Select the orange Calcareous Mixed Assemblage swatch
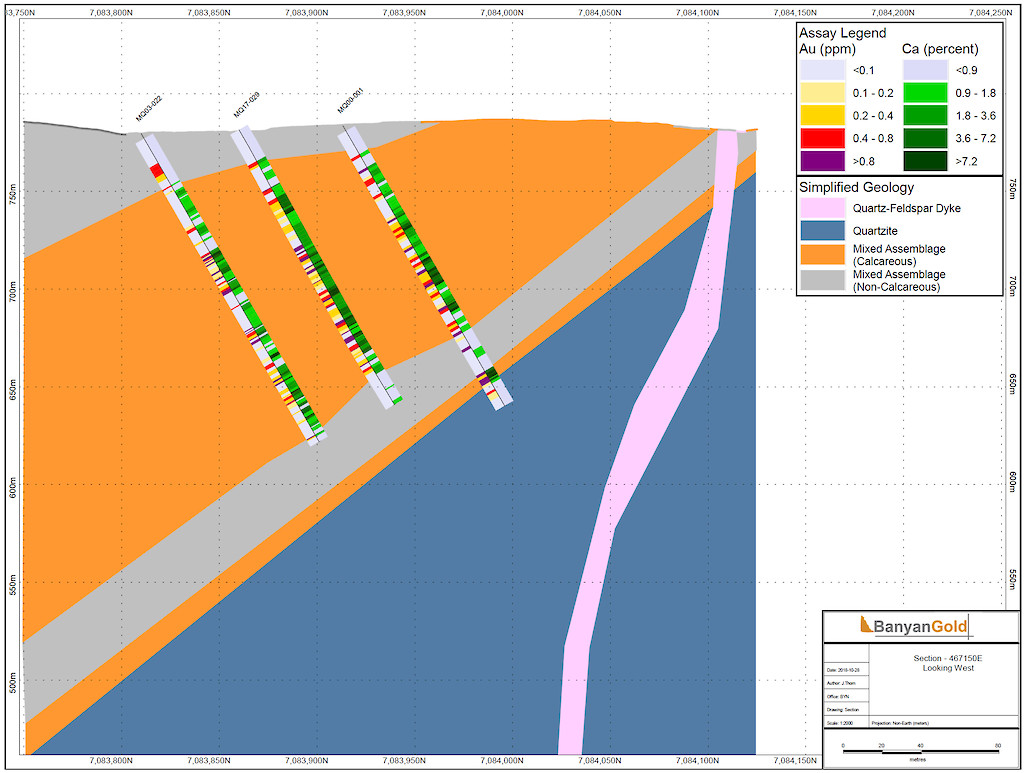The image size is (1024, 773). coord(825,254)
